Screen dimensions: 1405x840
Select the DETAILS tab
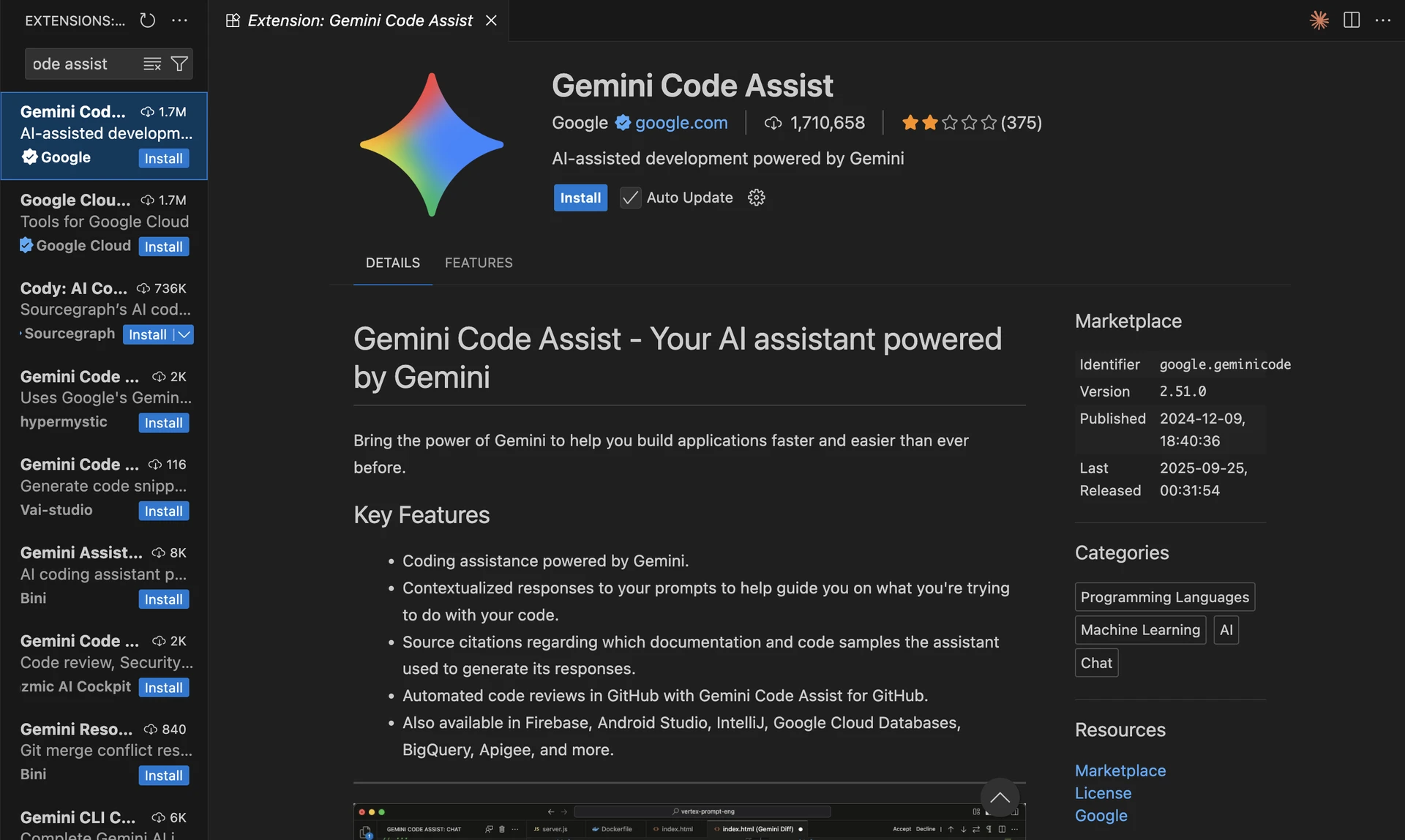(x=392, y=263)
